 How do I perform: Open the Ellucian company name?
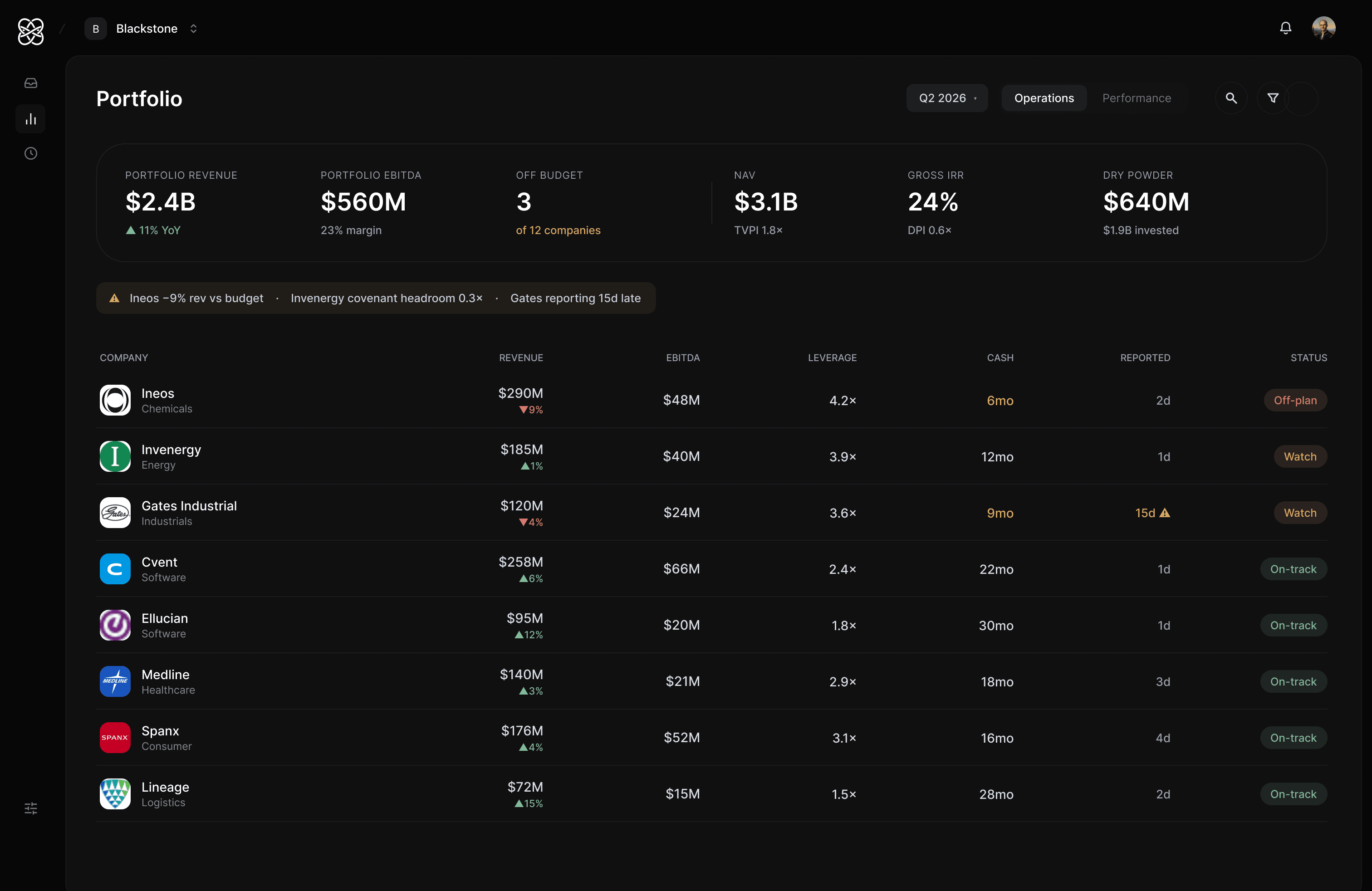[165, 619]
